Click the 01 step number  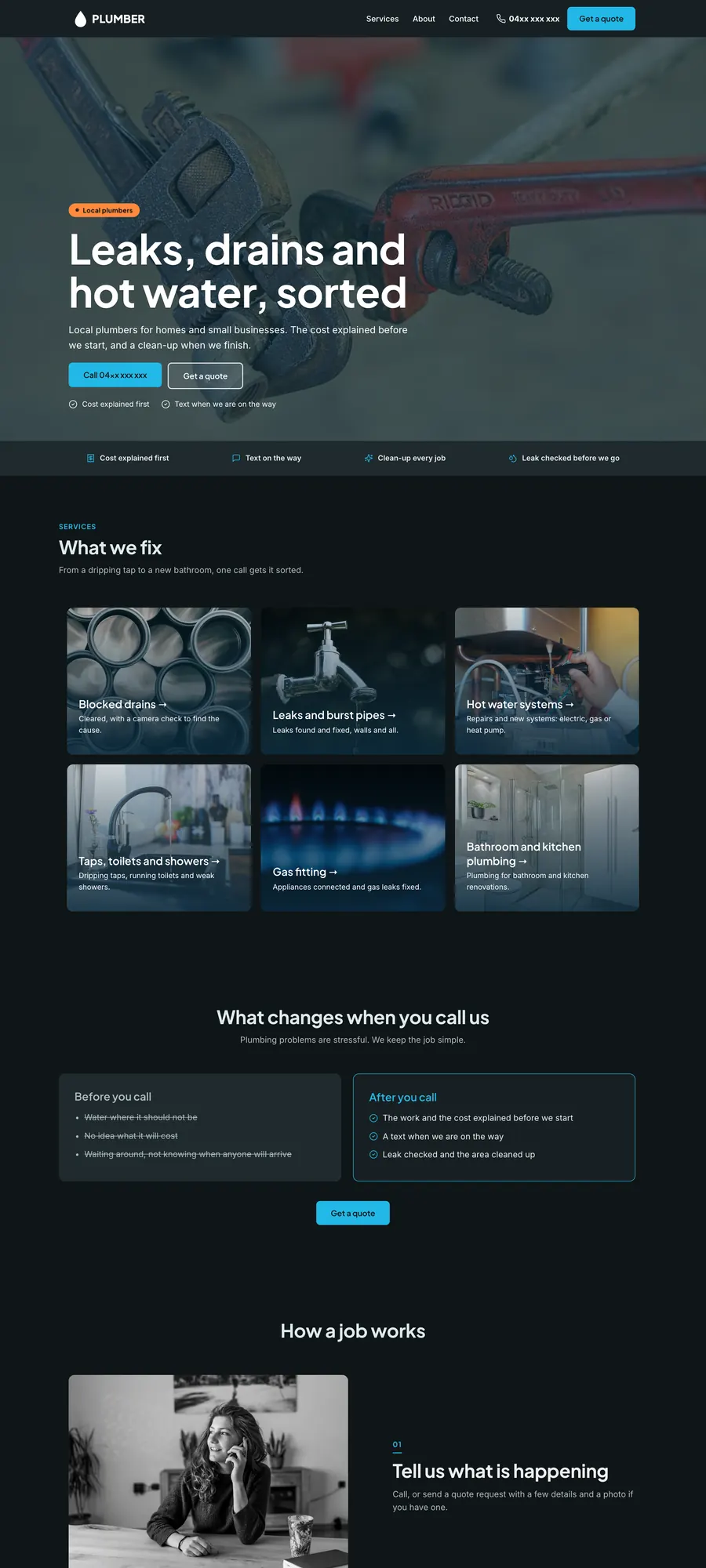pos(397,1444)
